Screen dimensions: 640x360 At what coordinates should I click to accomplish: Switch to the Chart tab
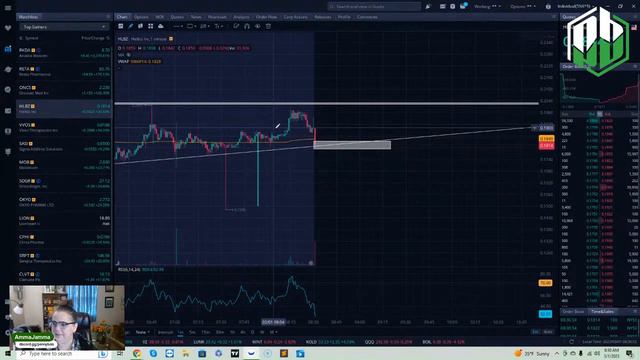[x=122, y=17]
